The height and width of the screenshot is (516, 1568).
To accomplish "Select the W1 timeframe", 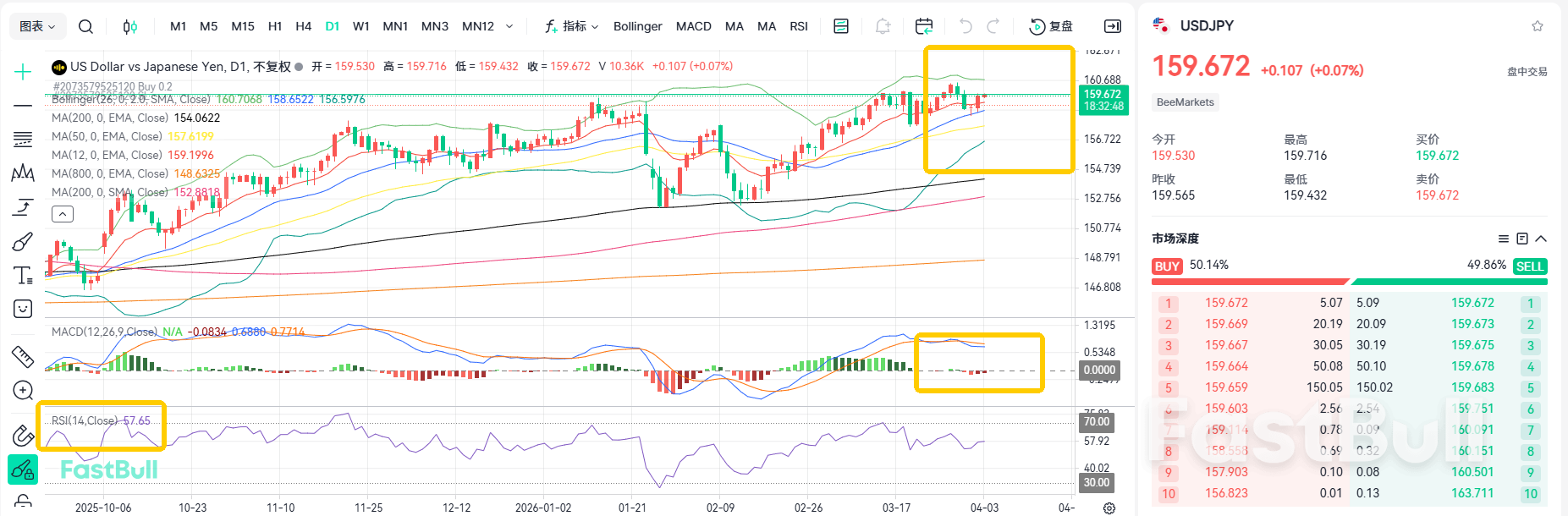I will (x=360, y=26).
